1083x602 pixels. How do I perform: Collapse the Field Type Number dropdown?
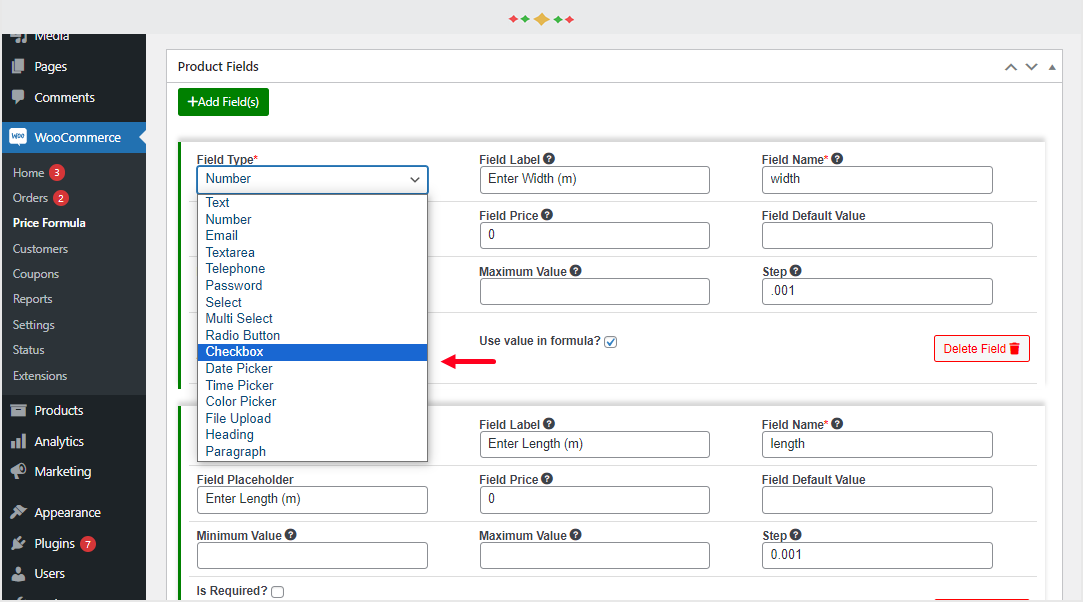point(312,179)
